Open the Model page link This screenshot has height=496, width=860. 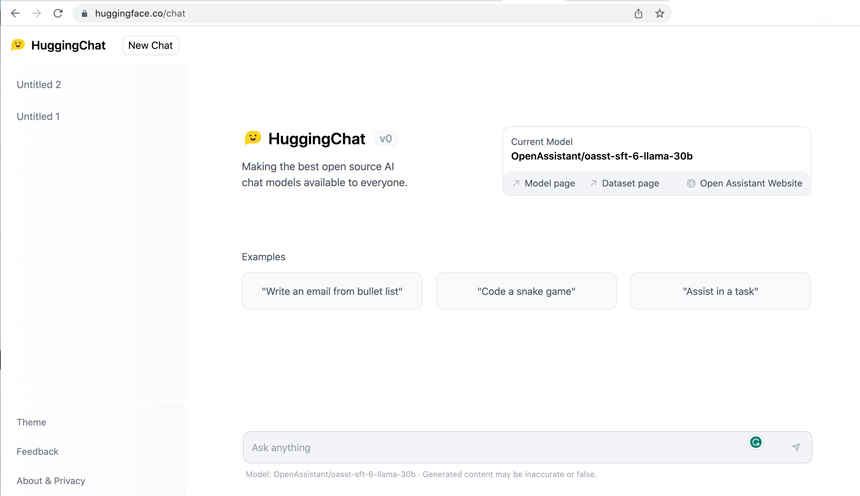[x=544, y=183]
